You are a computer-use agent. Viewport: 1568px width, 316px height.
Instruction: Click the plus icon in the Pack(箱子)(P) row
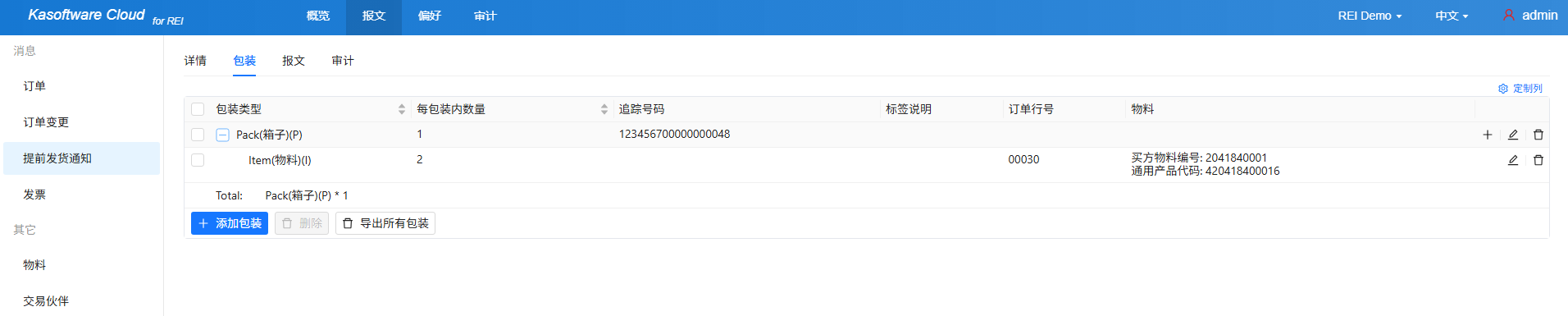1487,135
